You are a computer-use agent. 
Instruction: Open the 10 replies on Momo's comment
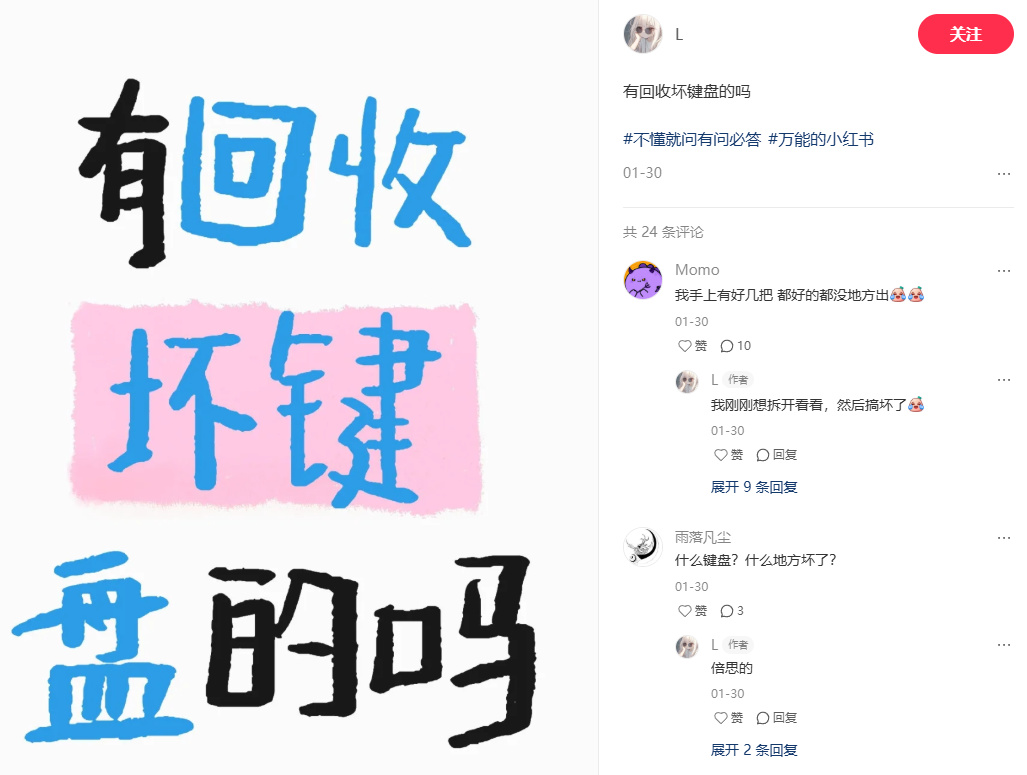coord(735,346)
